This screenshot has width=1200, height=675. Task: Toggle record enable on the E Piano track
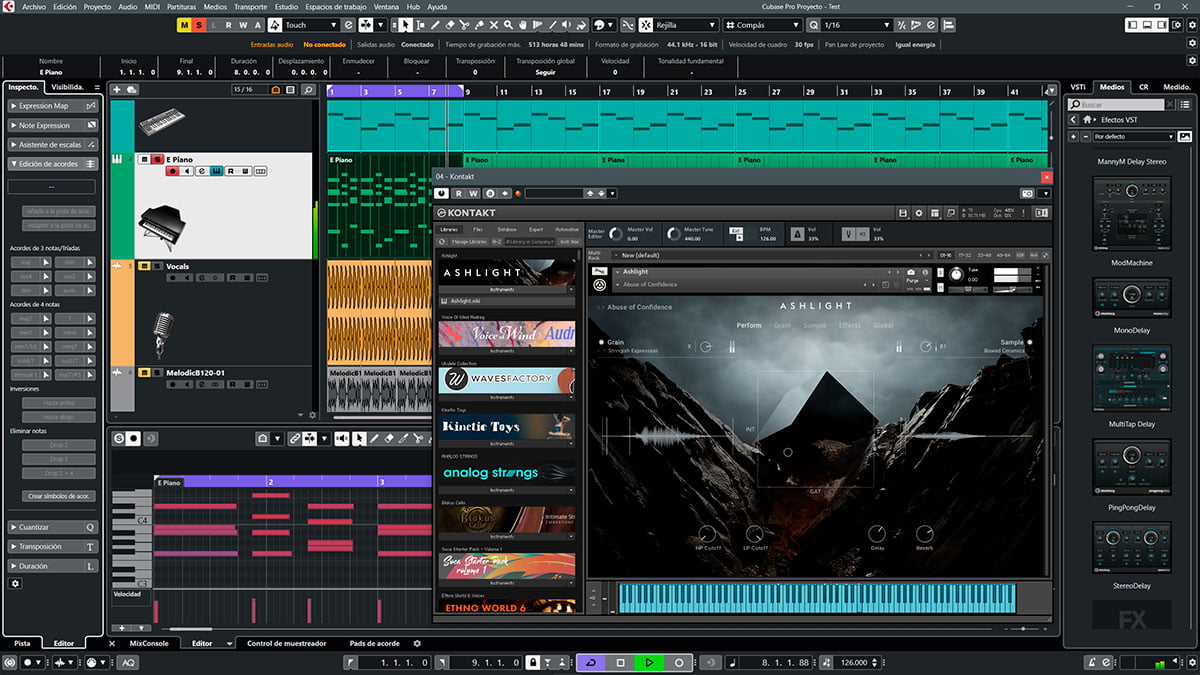pyautogui.click(x=173, y=171)
